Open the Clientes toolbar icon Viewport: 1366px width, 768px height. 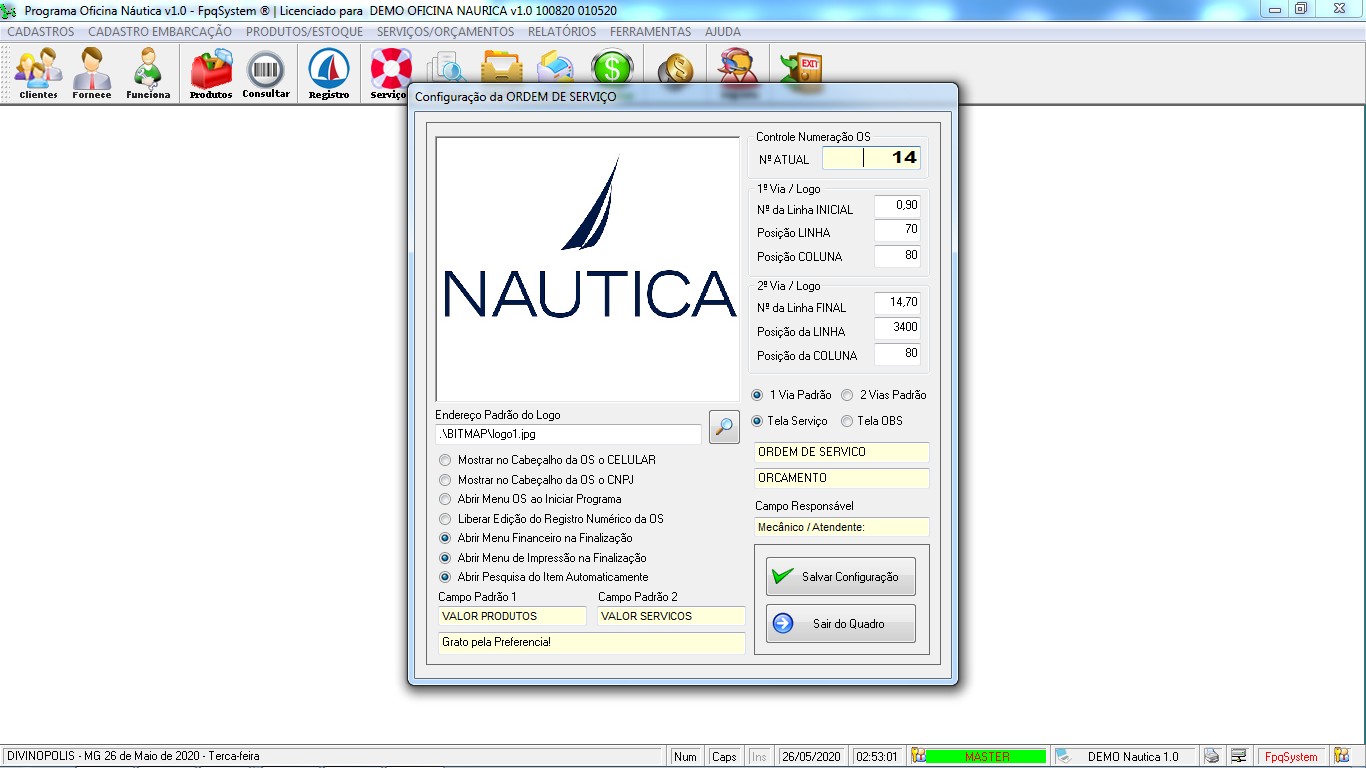[x=38, y=73]
